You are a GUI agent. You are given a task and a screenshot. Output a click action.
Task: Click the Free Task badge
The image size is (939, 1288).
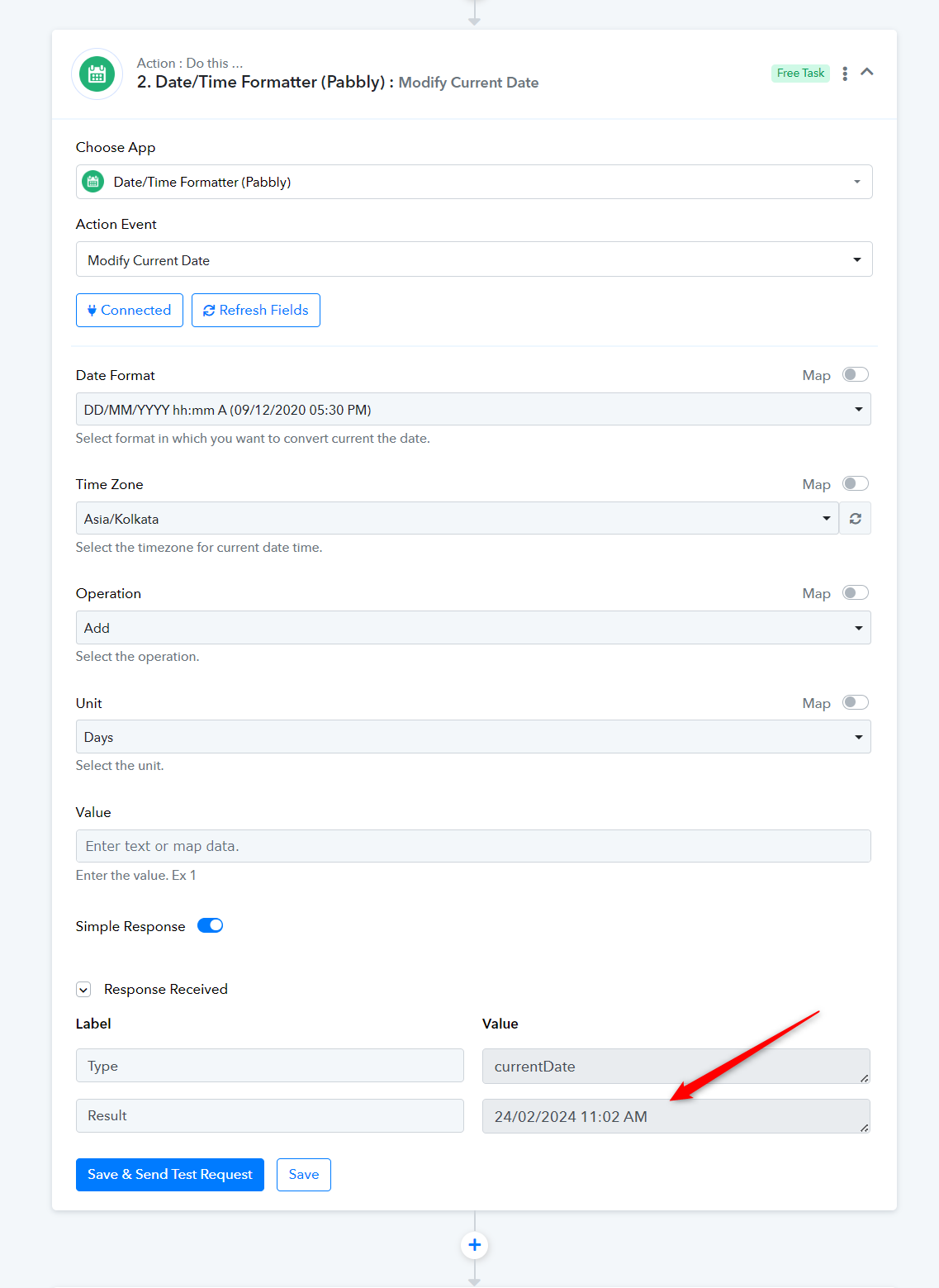800,73
